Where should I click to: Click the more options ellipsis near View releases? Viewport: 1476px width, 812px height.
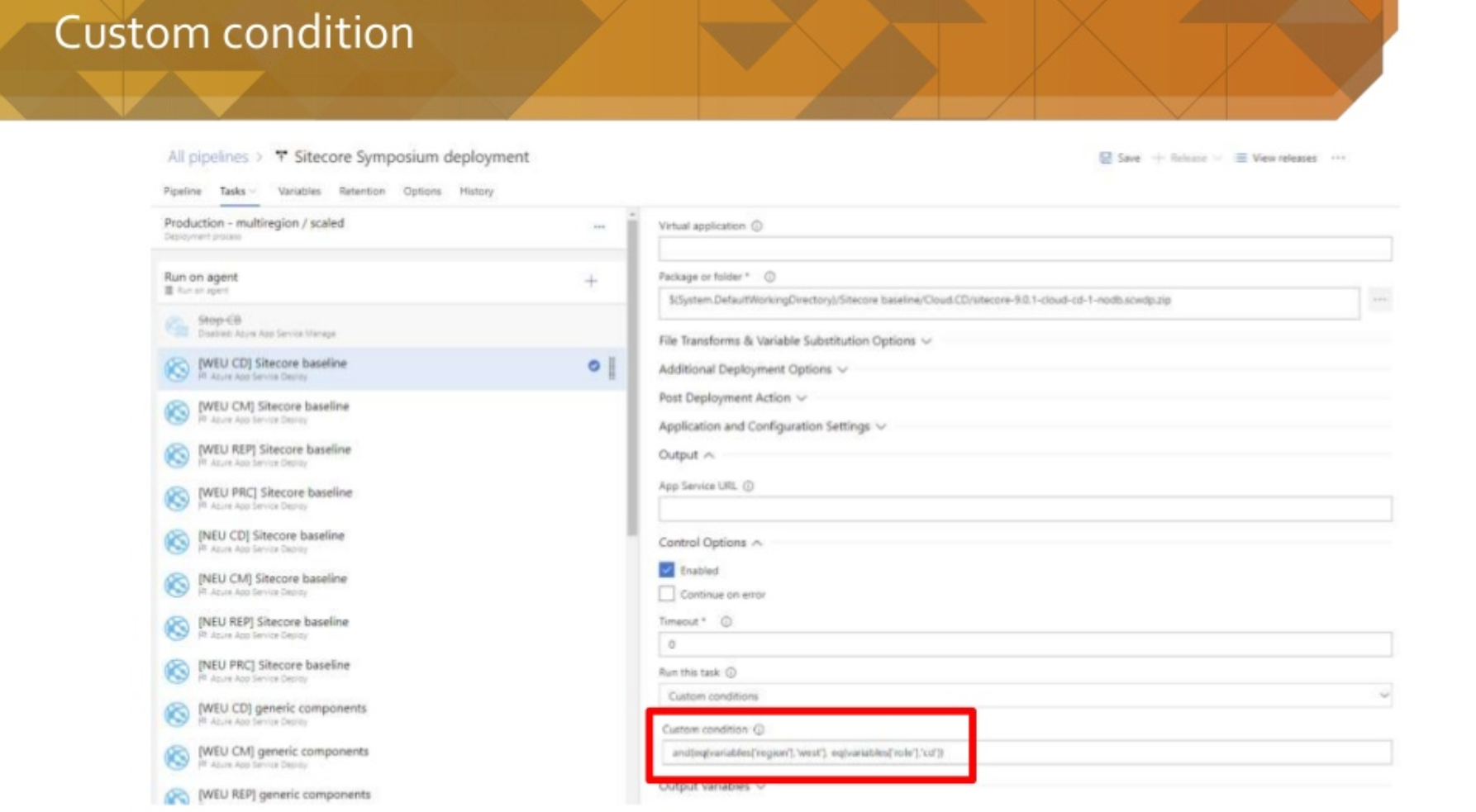coord(1339,158)
